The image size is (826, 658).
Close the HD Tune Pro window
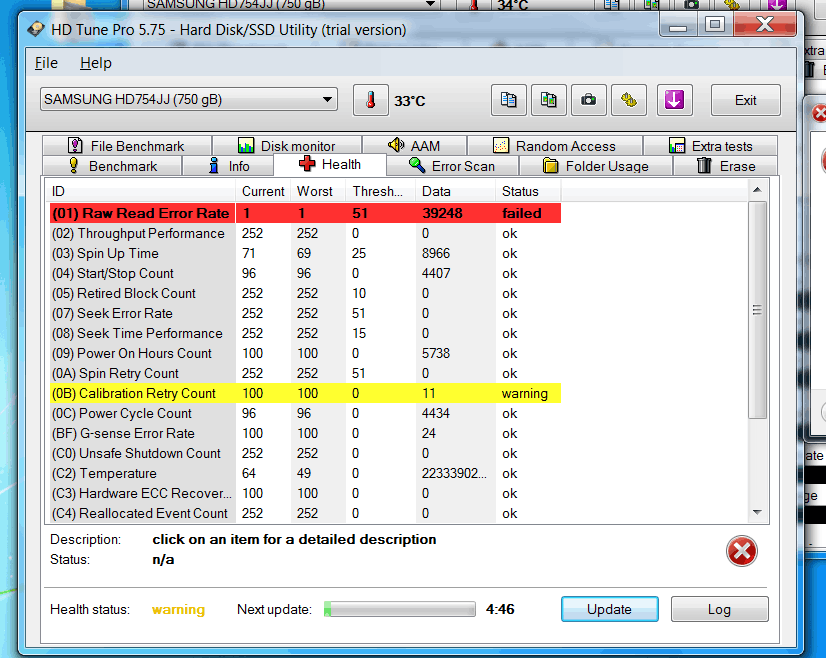[765, 24]
